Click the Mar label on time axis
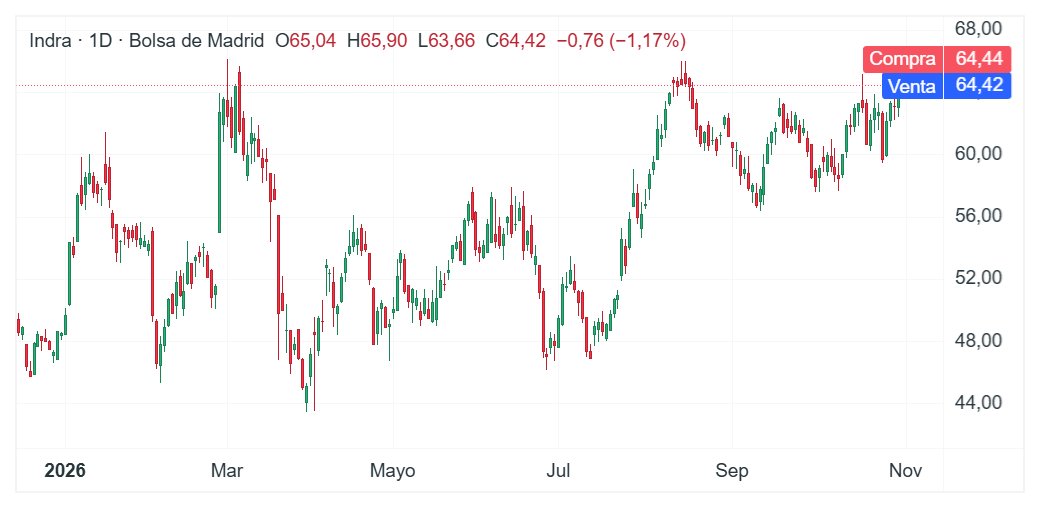 (x=227, y=471)
